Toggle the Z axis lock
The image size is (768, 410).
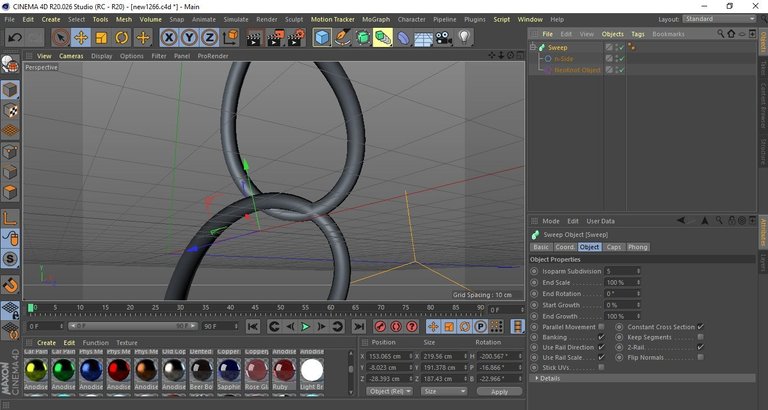click(x=209, y=38)
